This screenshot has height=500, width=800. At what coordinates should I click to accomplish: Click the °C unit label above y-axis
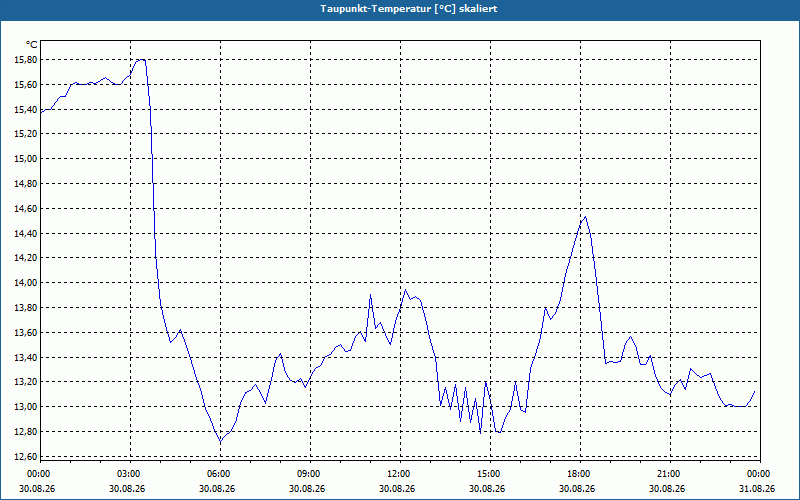tap(32, 45)
